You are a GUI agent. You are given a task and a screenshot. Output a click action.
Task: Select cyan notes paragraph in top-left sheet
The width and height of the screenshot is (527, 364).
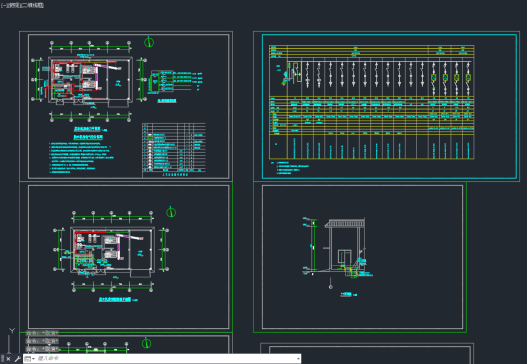pos(82,157)
